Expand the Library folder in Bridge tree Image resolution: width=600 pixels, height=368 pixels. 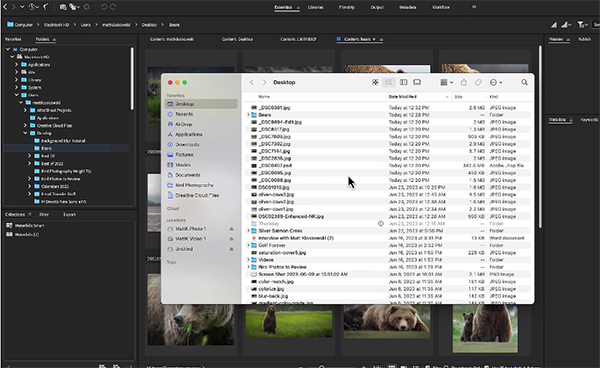(16, 80)
